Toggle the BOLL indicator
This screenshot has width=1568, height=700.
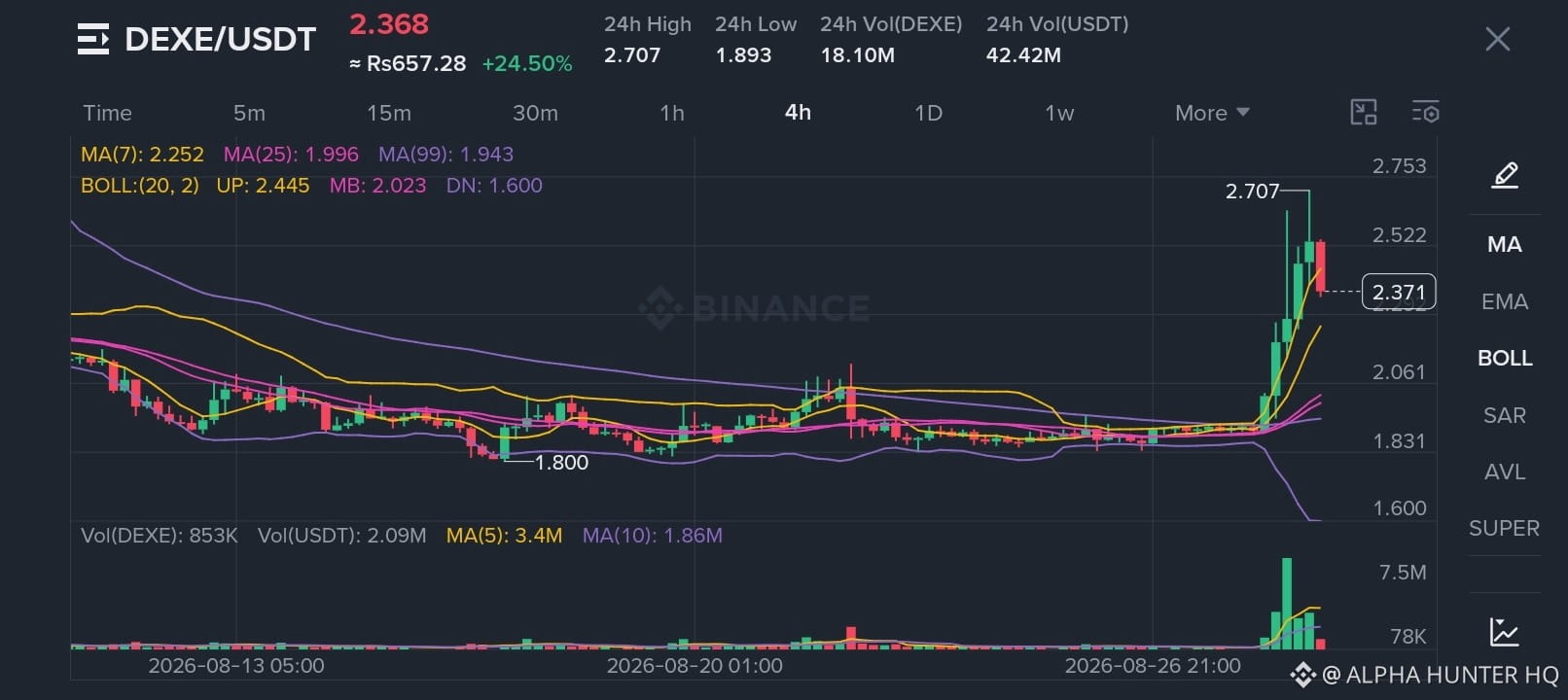point(1505,359)
